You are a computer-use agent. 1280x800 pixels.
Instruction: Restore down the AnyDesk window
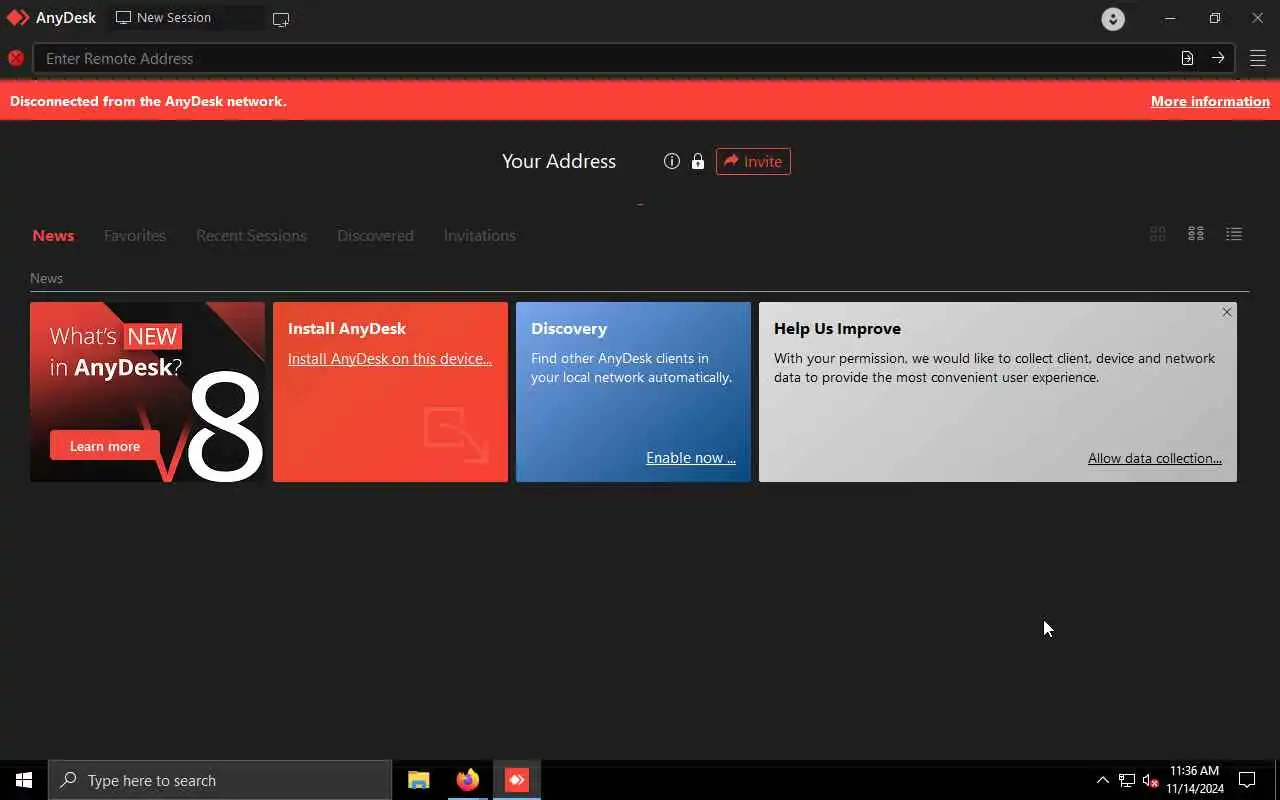(1214, 18)
